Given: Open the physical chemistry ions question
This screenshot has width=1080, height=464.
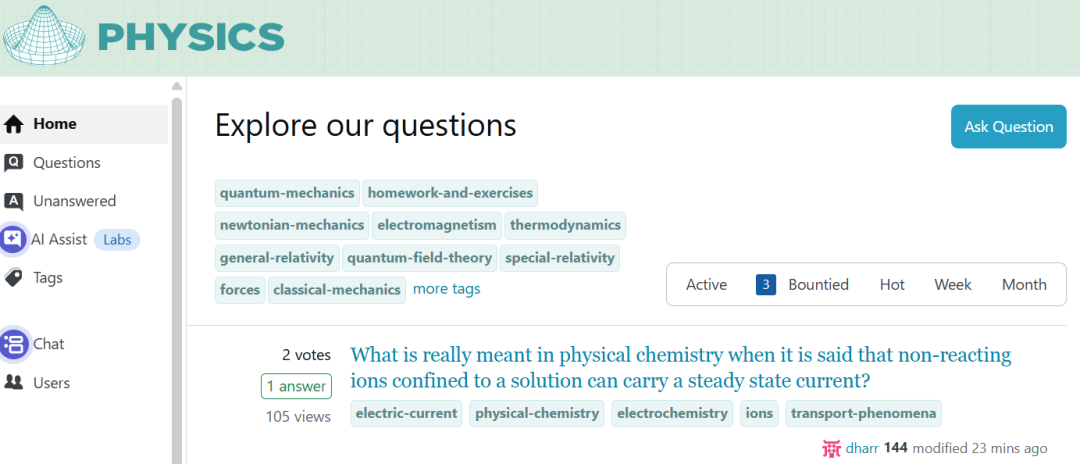Looking at the screenshot, I should [x=681, y=368].
